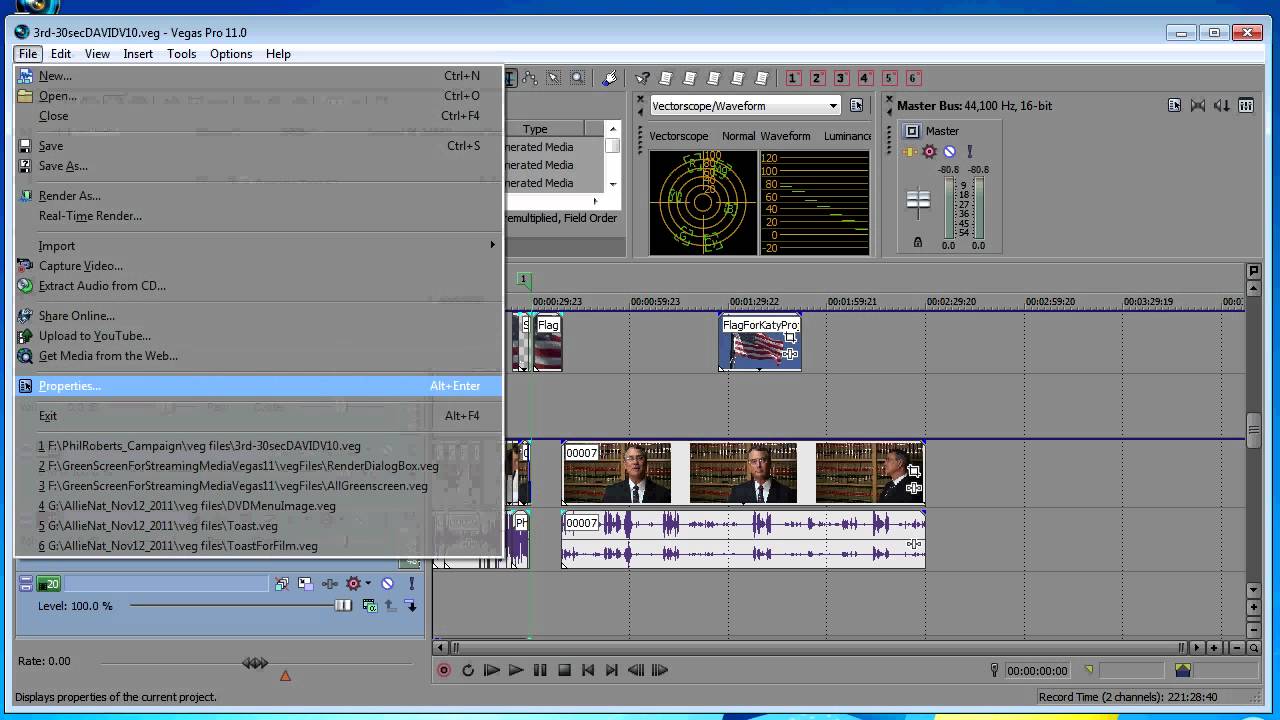Open the Help menu
Screen dimensions: 1280x720
278,54
